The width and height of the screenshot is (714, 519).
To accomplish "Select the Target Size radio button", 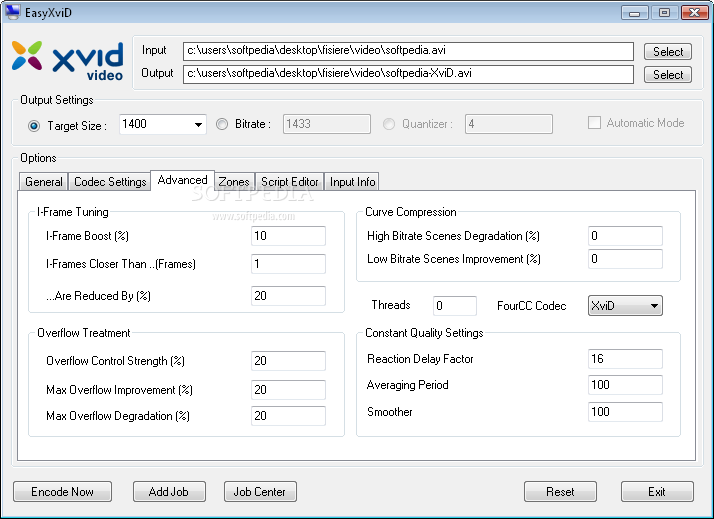I will (34, 126).
